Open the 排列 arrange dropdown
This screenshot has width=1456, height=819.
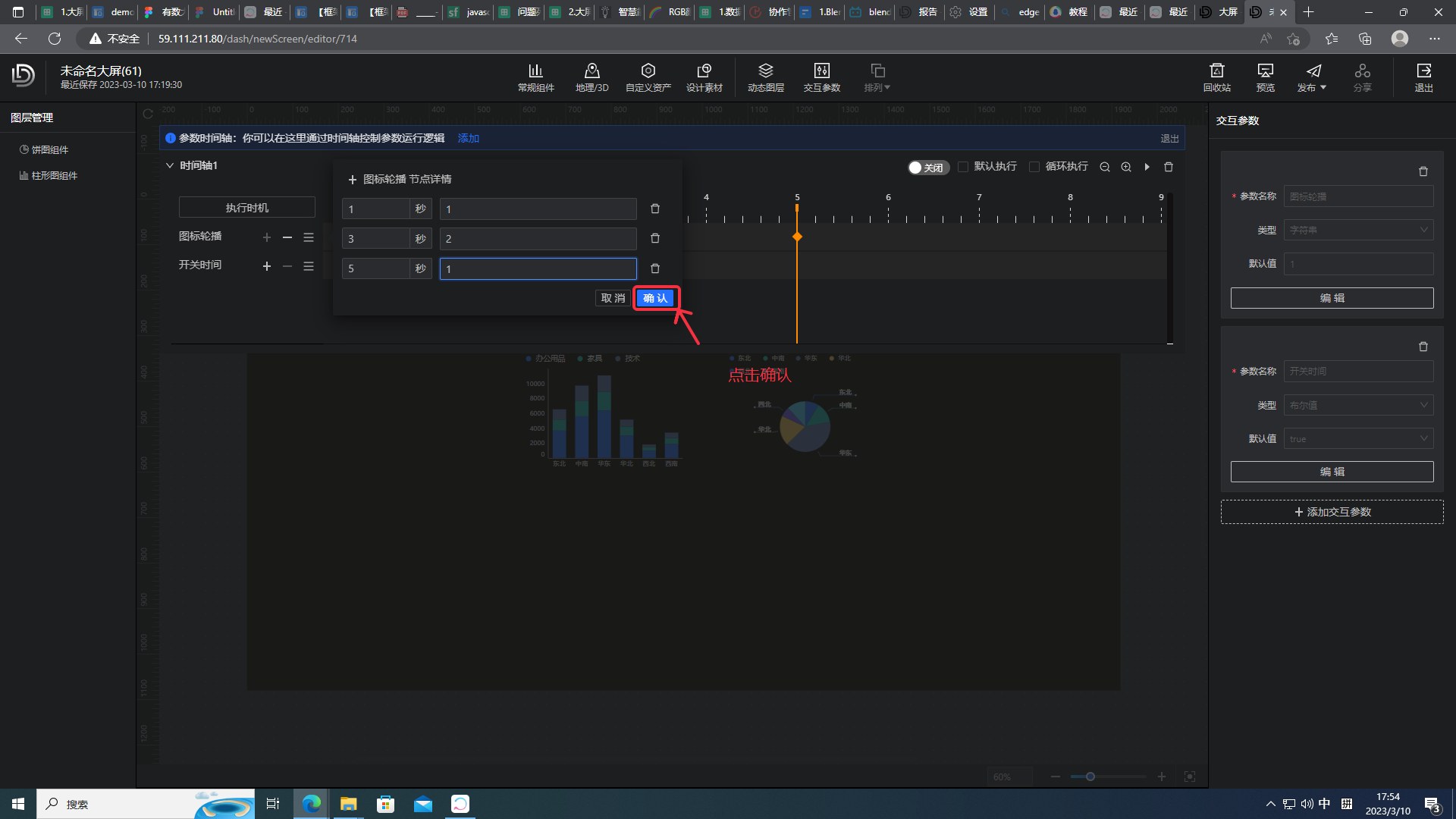(x=877, y=78)
